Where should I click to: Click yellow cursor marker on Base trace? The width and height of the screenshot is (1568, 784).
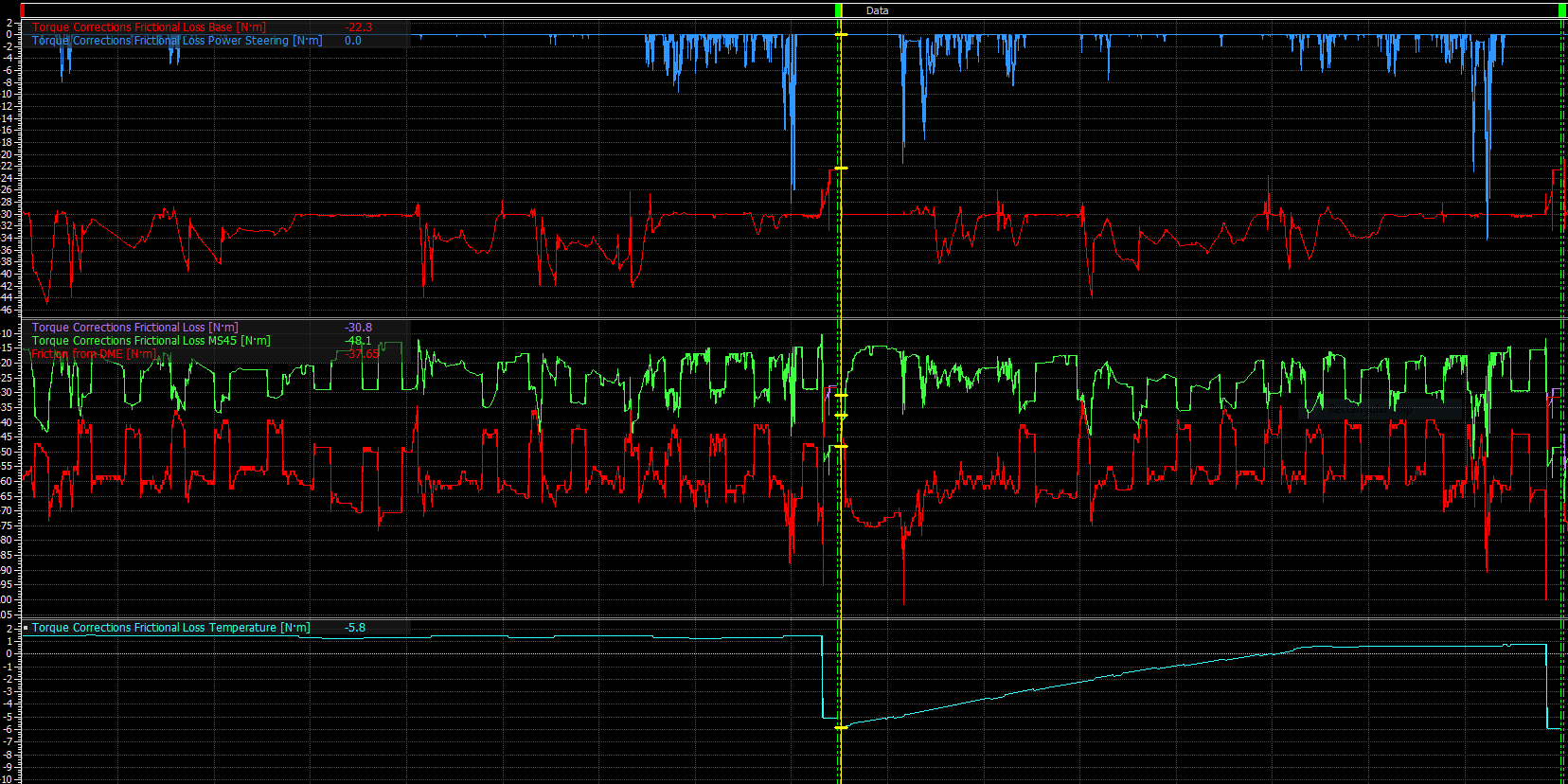click(x=841, y=169)
